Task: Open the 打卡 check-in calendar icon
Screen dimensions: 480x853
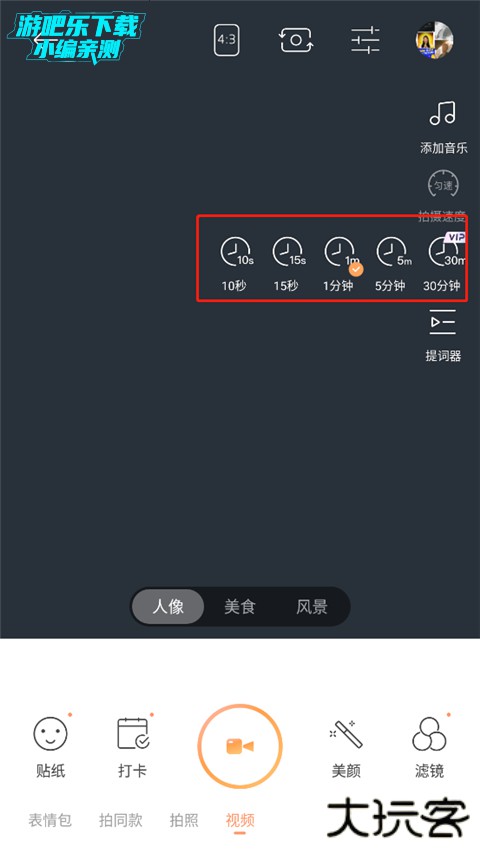Action: click(133, 733)
